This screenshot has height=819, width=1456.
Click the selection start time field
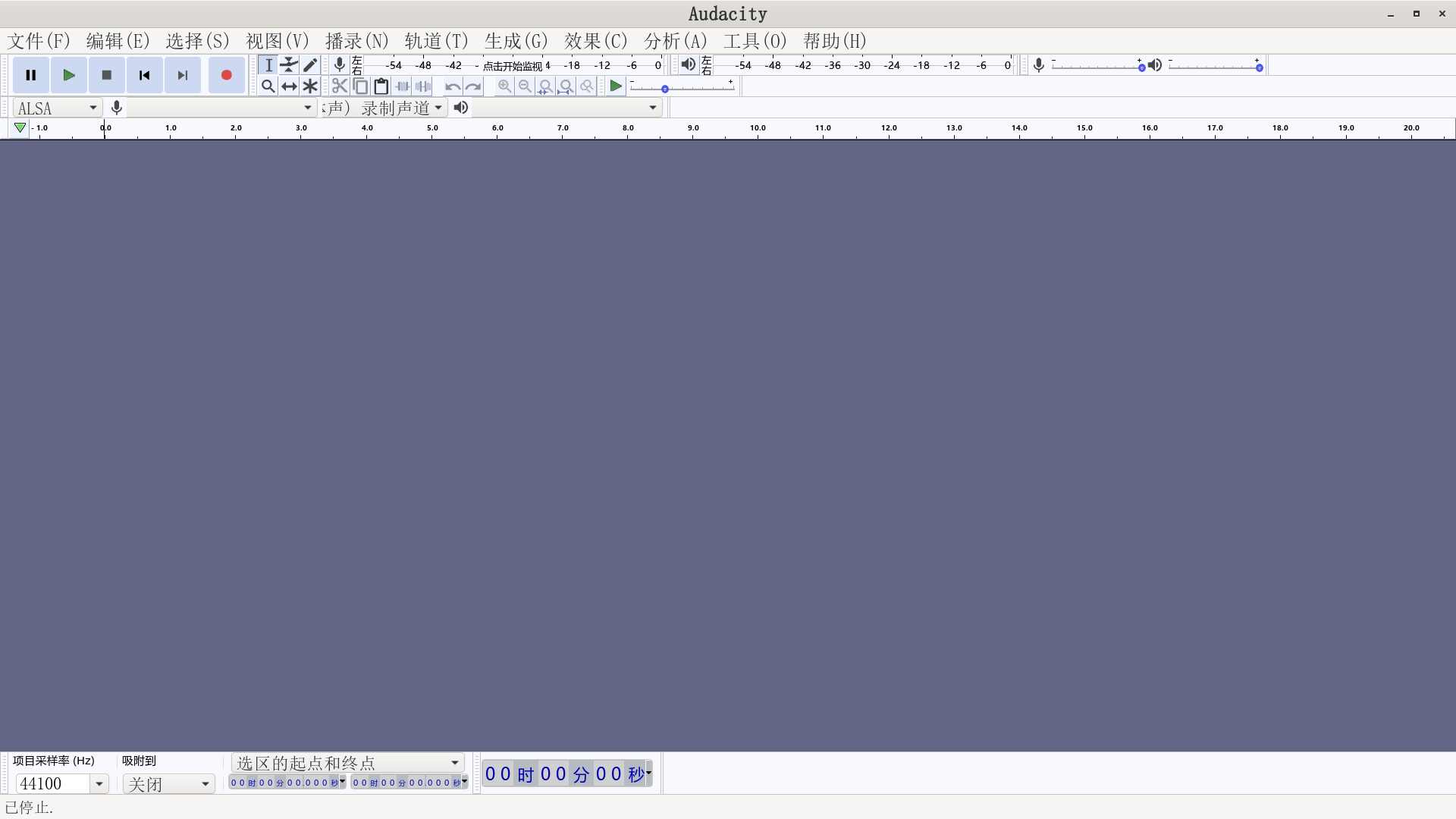click(284, 783)
